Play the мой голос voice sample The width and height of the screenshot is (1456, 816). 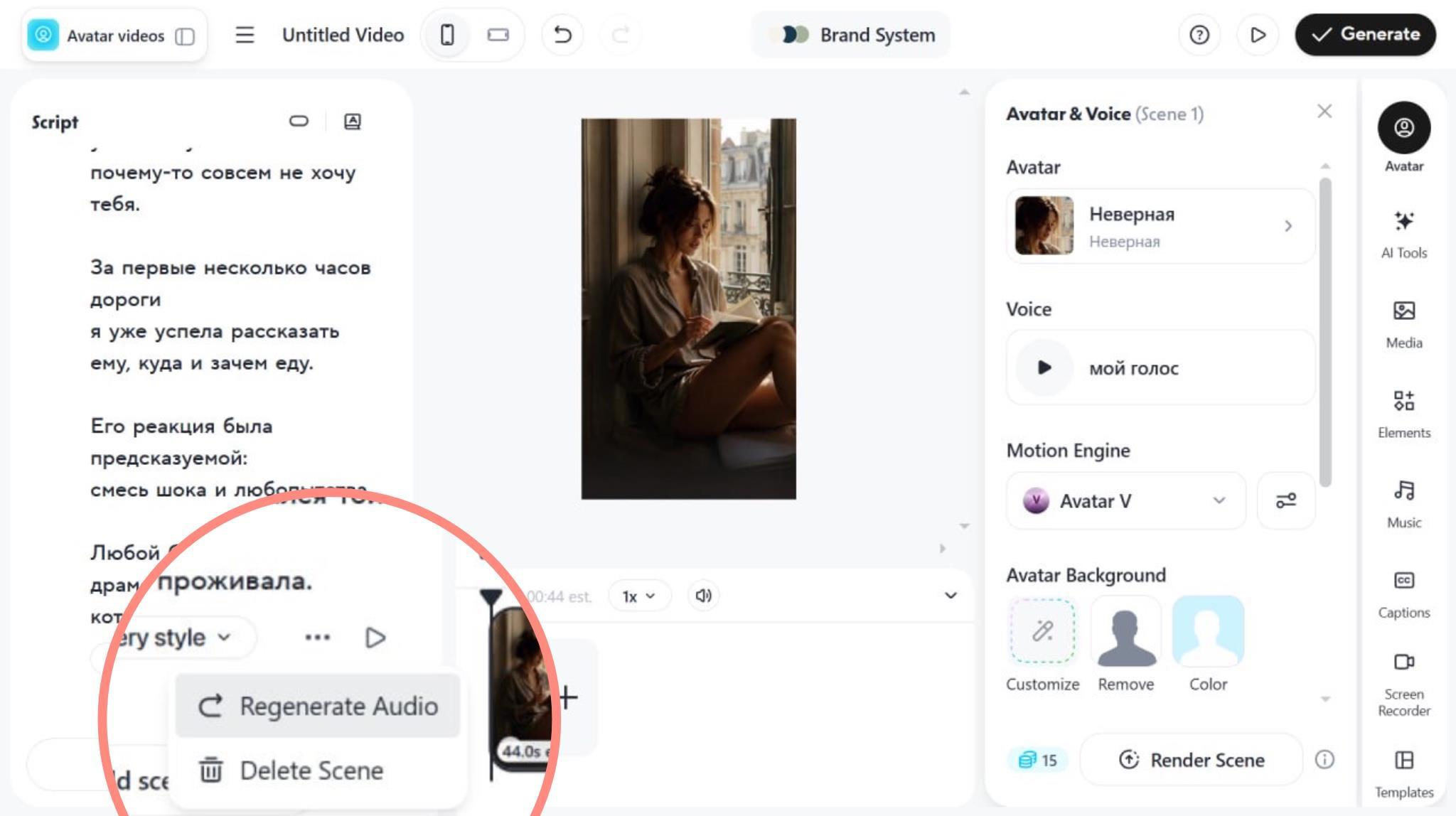point(1044,367)
